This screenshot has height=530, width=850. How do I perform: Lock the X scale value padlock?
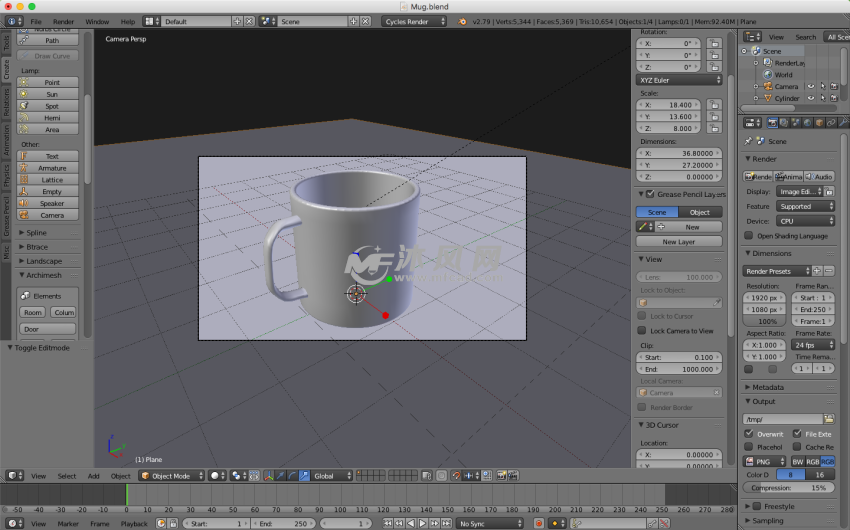(x=714, y=104)
